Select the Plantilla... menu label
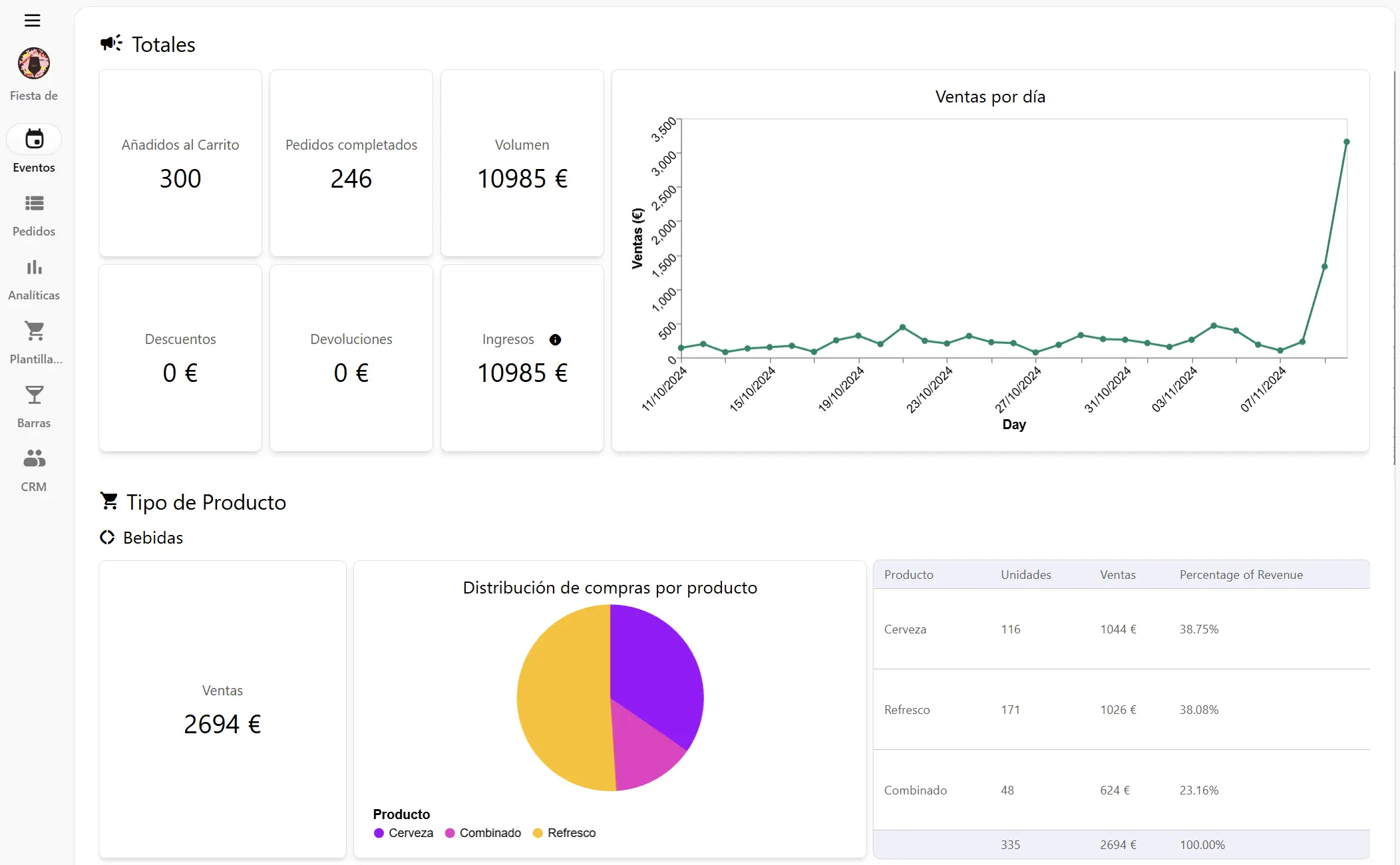 (x=36, y=359)
